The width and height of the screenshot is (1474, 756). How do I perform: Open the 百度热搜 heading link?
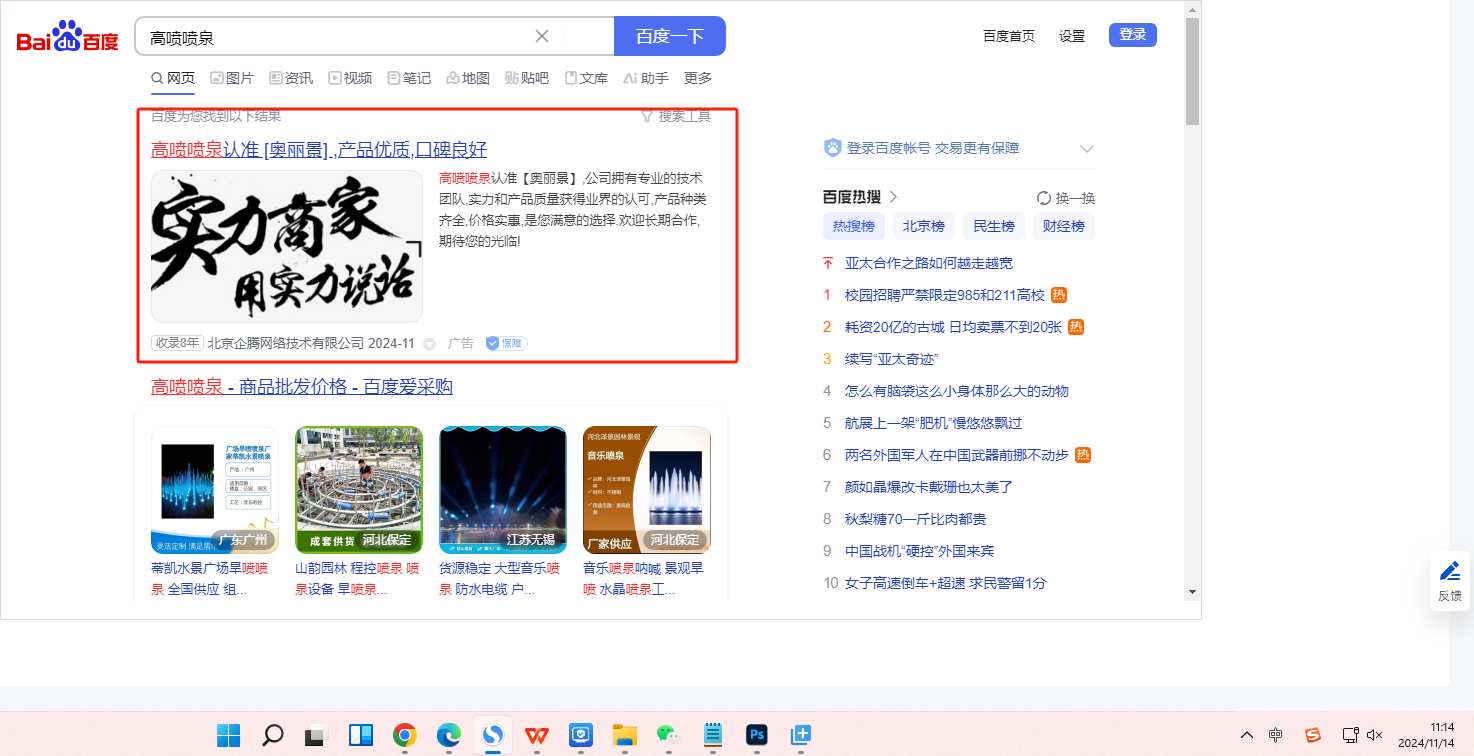[x=860, y=197]
